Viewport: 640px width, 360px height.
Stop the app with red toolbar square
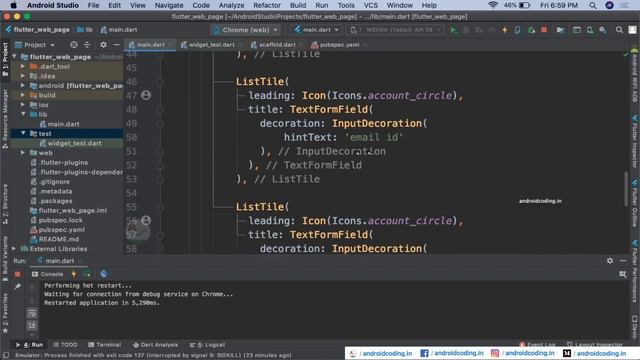coord(544,30)
